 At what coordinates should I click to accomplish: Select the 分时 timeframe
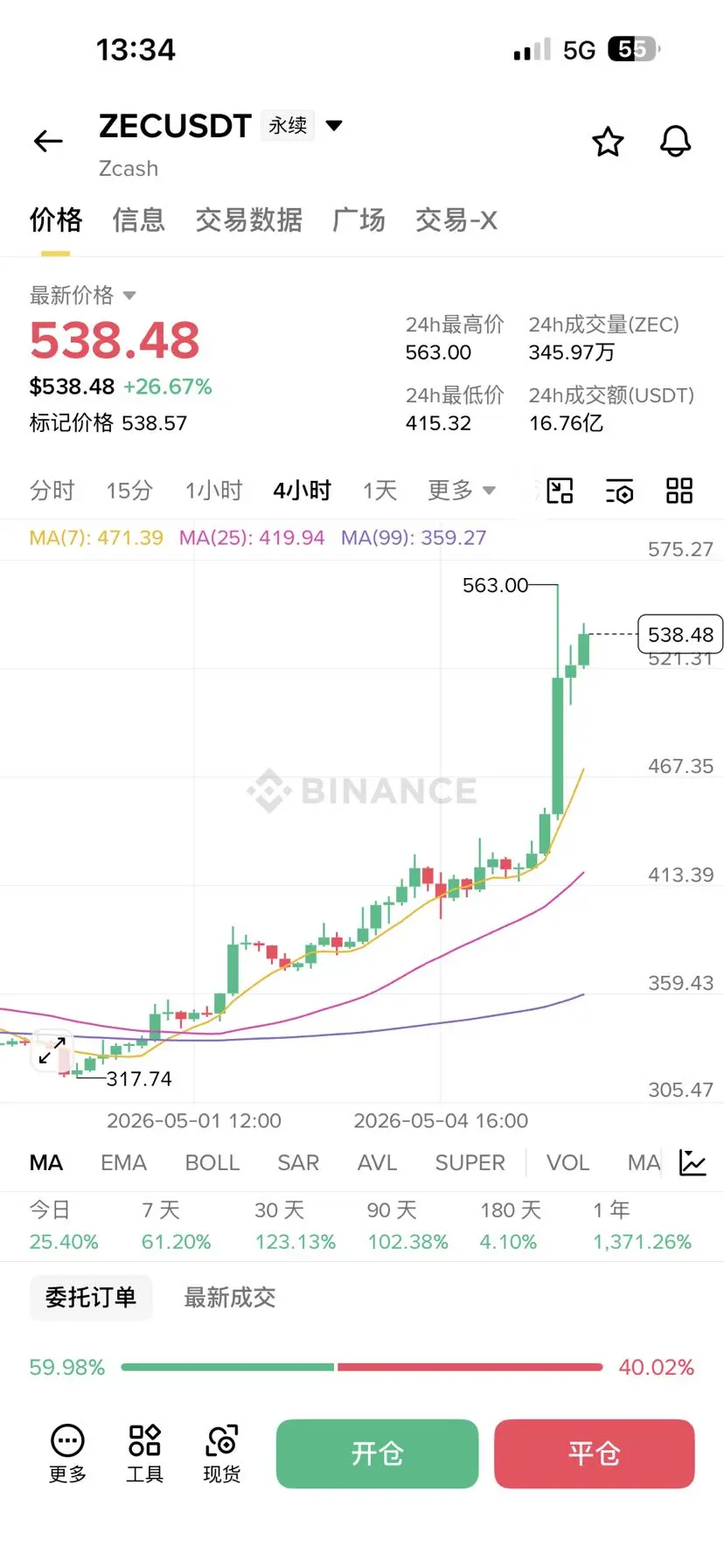click(x=52, y=491)
